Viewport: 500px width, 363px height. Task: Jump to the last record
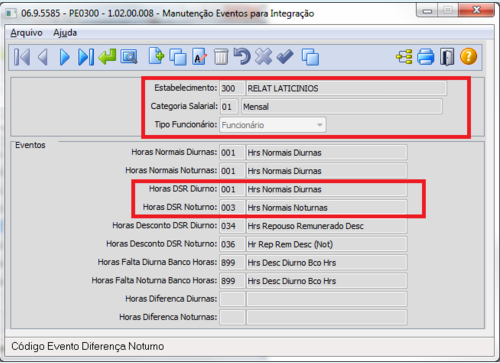[x=86, y=57]
